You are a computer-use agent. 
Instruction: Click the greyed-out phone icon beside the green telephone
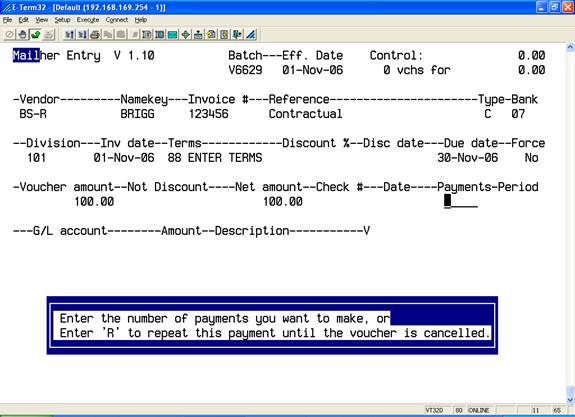point(48,35)
